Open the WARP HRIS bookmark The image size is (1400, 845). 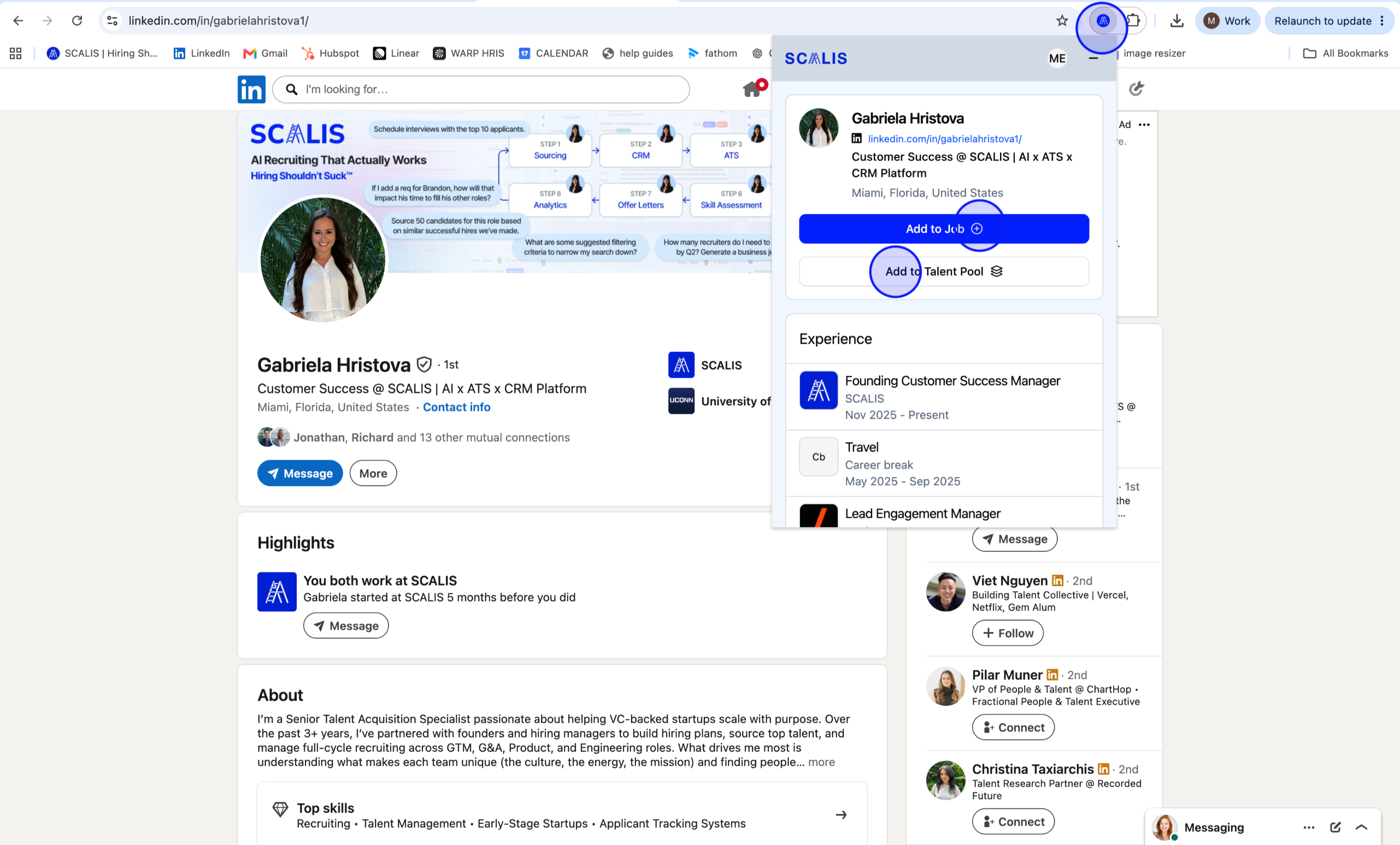click(469, 54)
